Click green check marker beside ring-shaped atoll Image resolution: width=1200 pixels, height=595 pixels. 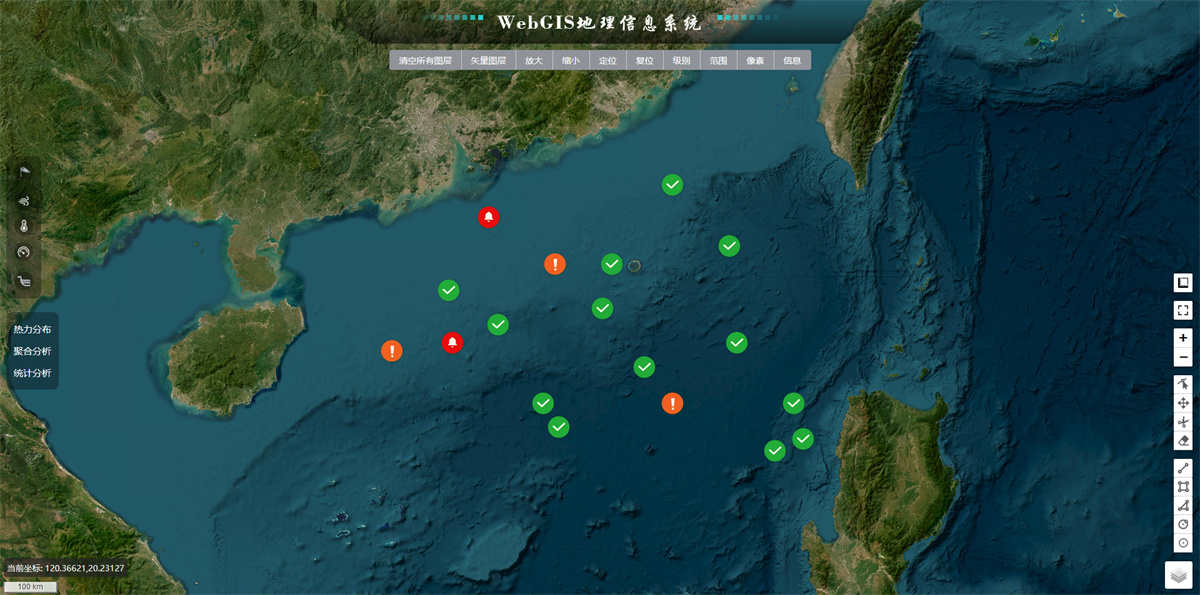(612, 264)
